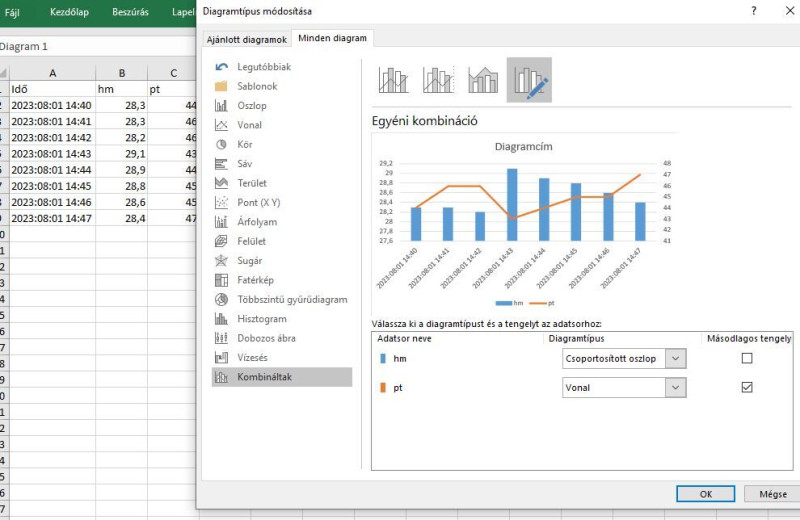Select cell with value 29,1
The image size is (800, 520).
[122, 154]
